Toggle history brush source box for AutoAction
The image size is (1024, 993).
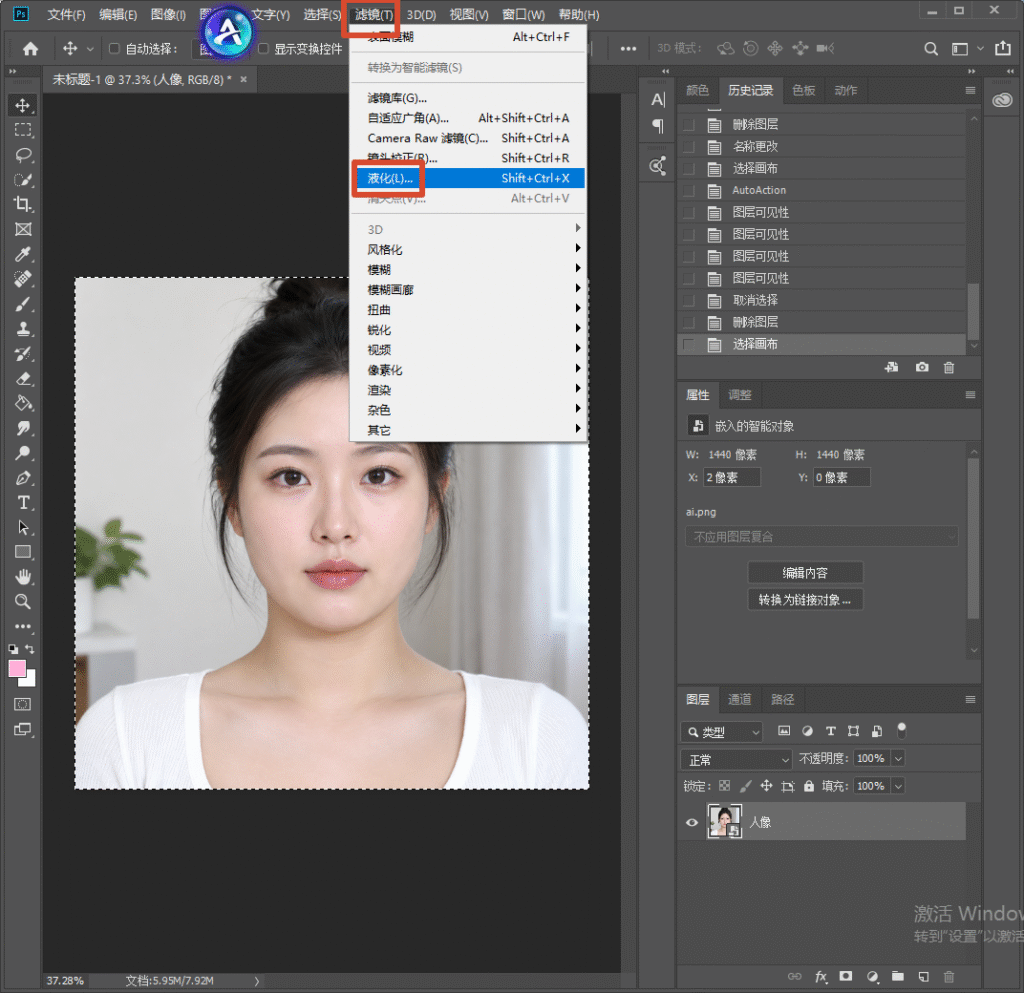[x=688, y=190]
